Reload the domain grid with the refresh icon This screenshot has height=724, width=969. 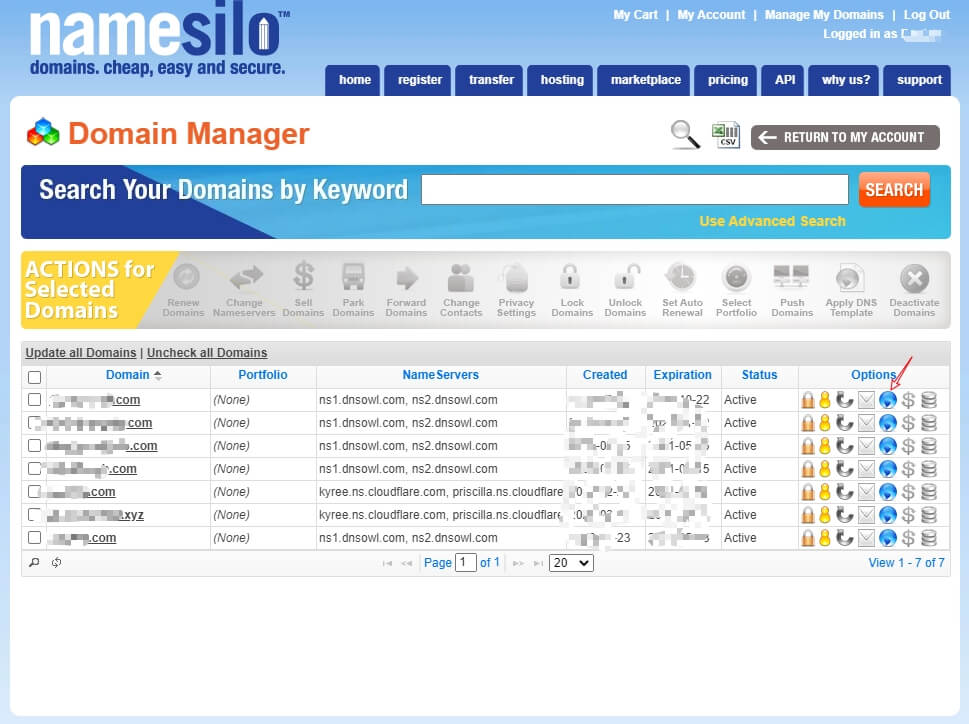pyautogui.click(x=56, y=562)
